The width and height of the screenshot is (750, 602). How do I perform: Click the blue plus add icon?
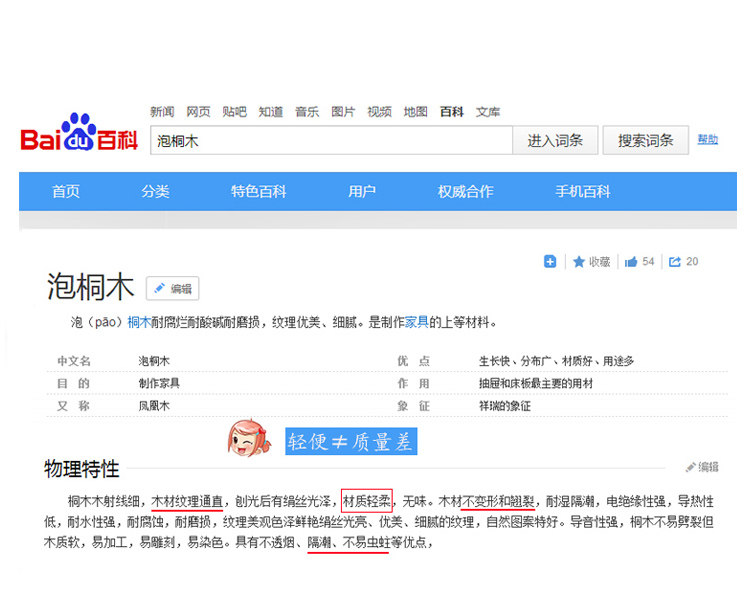(x=550, y=262)
